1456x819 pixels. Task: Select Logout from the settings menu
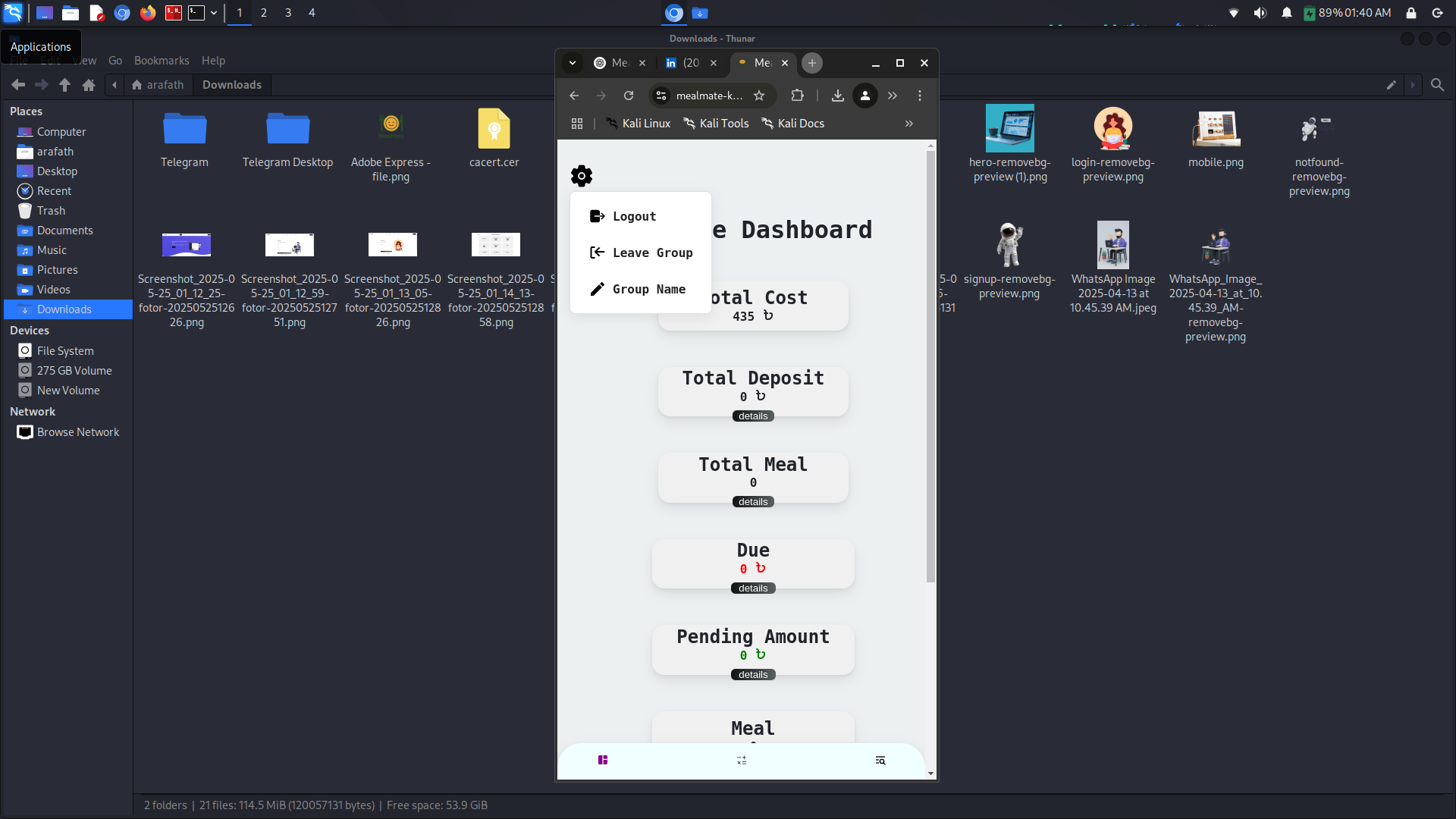coord(634,216)
